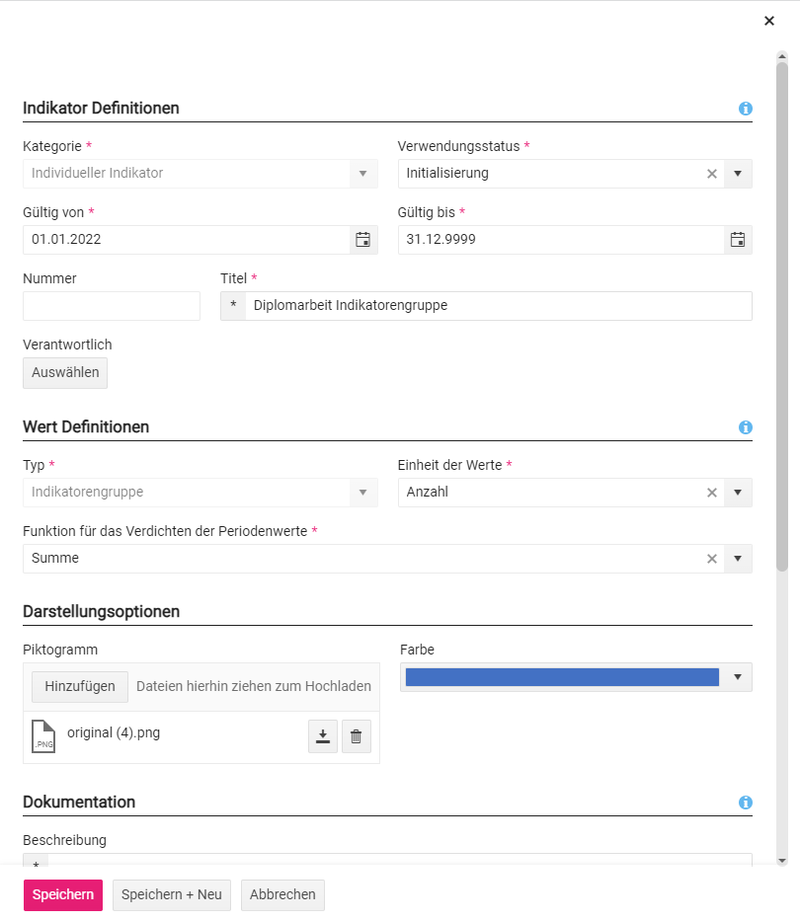The width and height of the screenshot is (800, 921).
Task: Click the Speichern button
Action: (63, 895)
